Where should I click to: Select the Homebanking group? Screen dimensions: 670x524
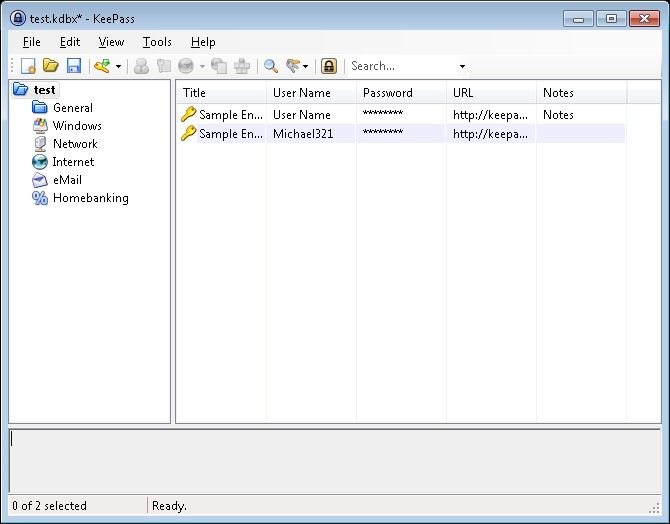[91, 198]
